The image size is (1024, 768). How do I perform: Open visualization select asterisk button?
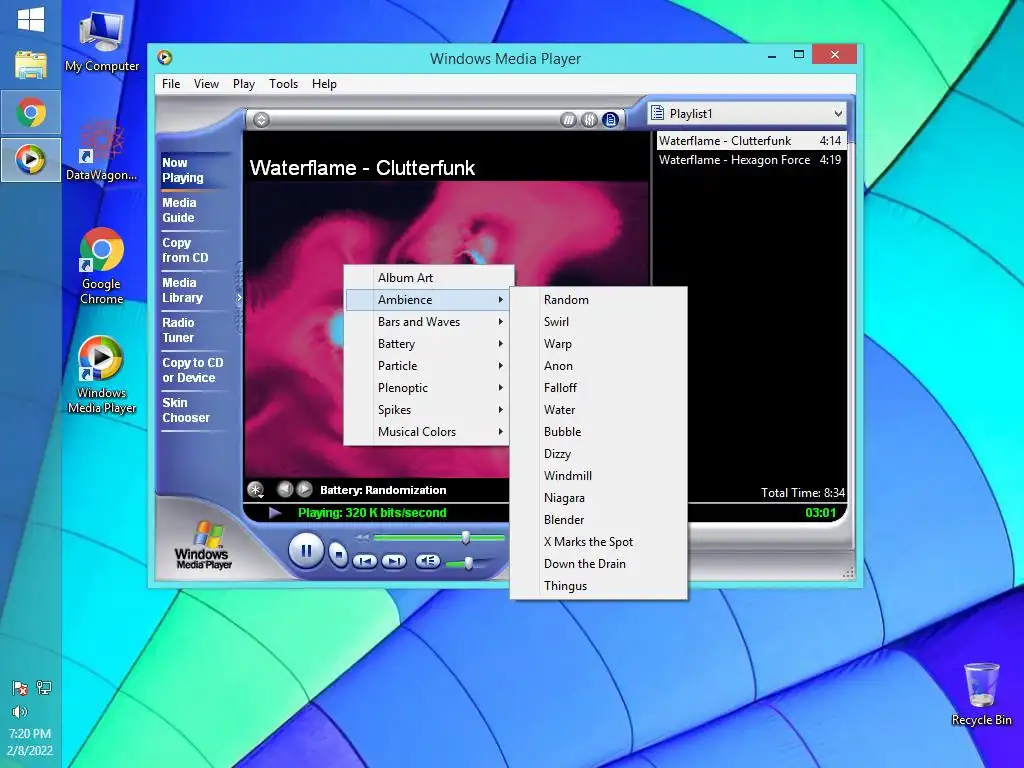[255, 489]
